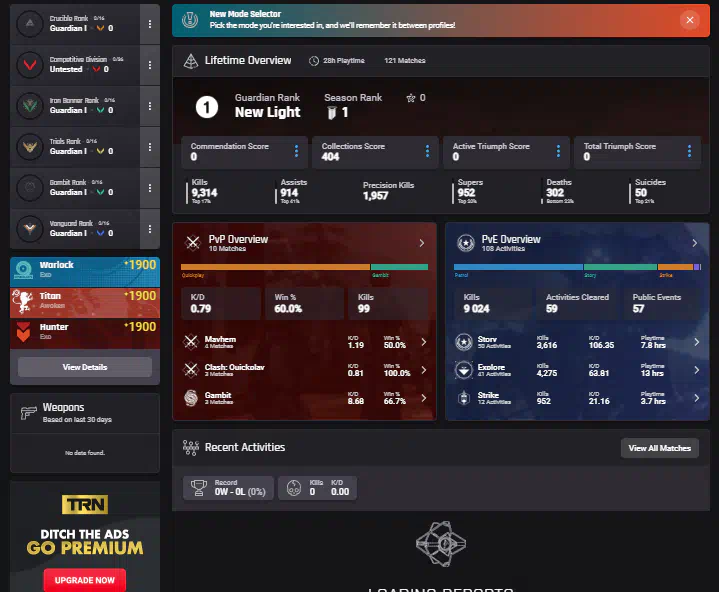Expand Explore row chevron

pyautogui.click(x=696, y=370)
